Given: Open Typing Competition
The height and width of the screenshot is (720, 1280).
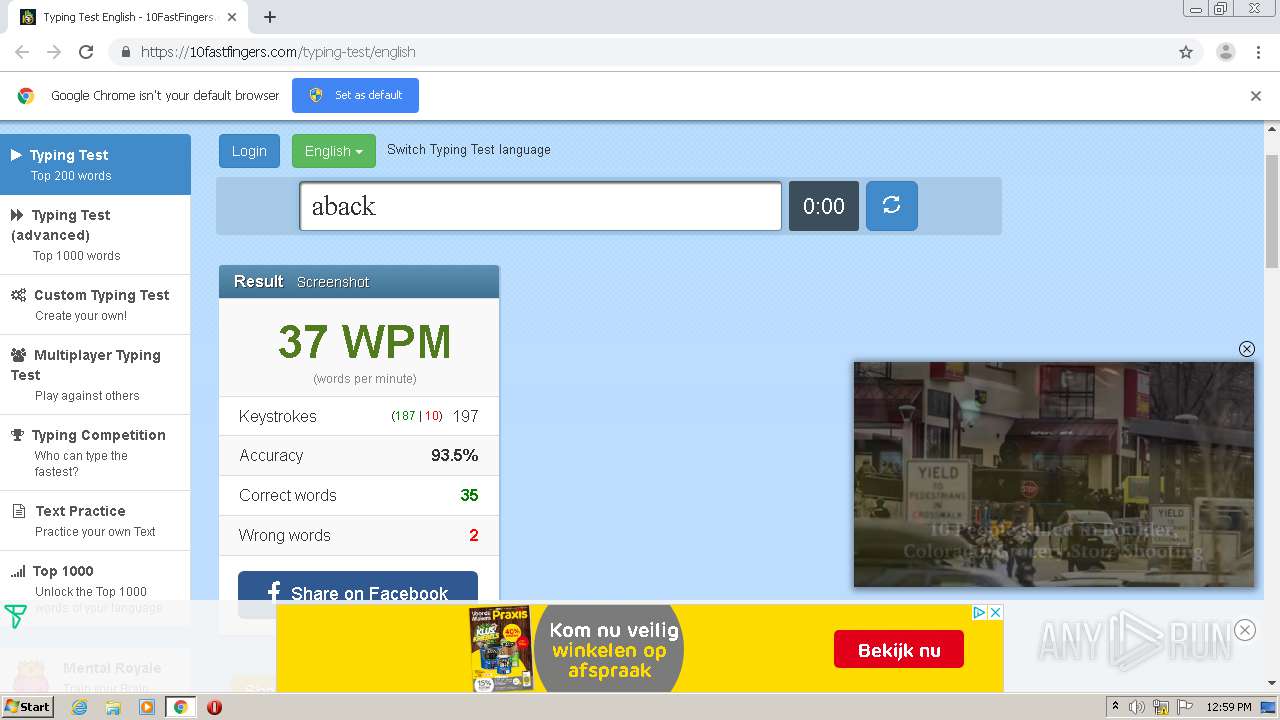Looking at the screenshot, I should [95, 452].
